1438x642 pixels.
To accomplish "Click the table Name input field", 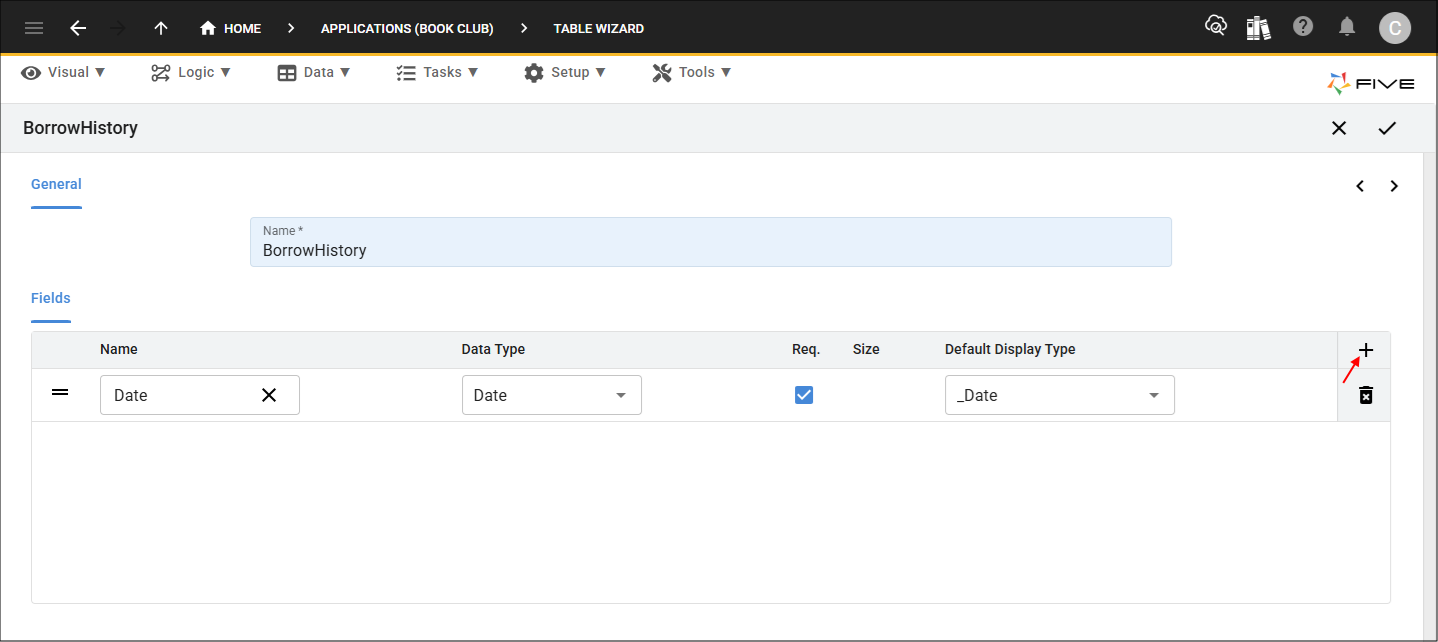I will pos(711,242).
